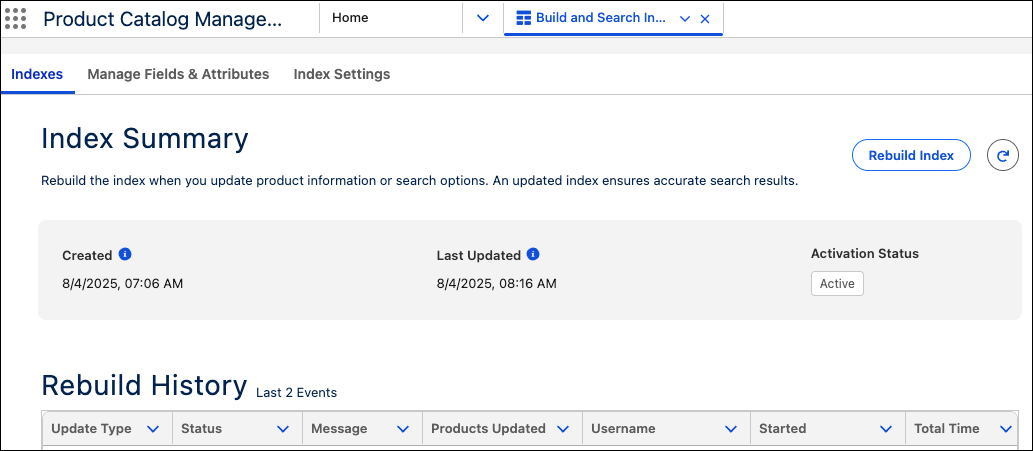Open Products Updated column menu chevron

coord(563,429)
